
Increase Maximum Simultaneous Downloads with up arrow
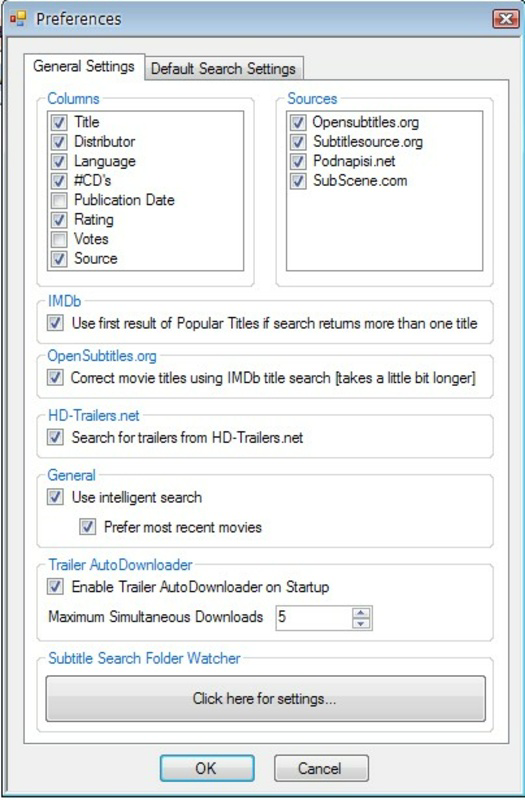361,613
